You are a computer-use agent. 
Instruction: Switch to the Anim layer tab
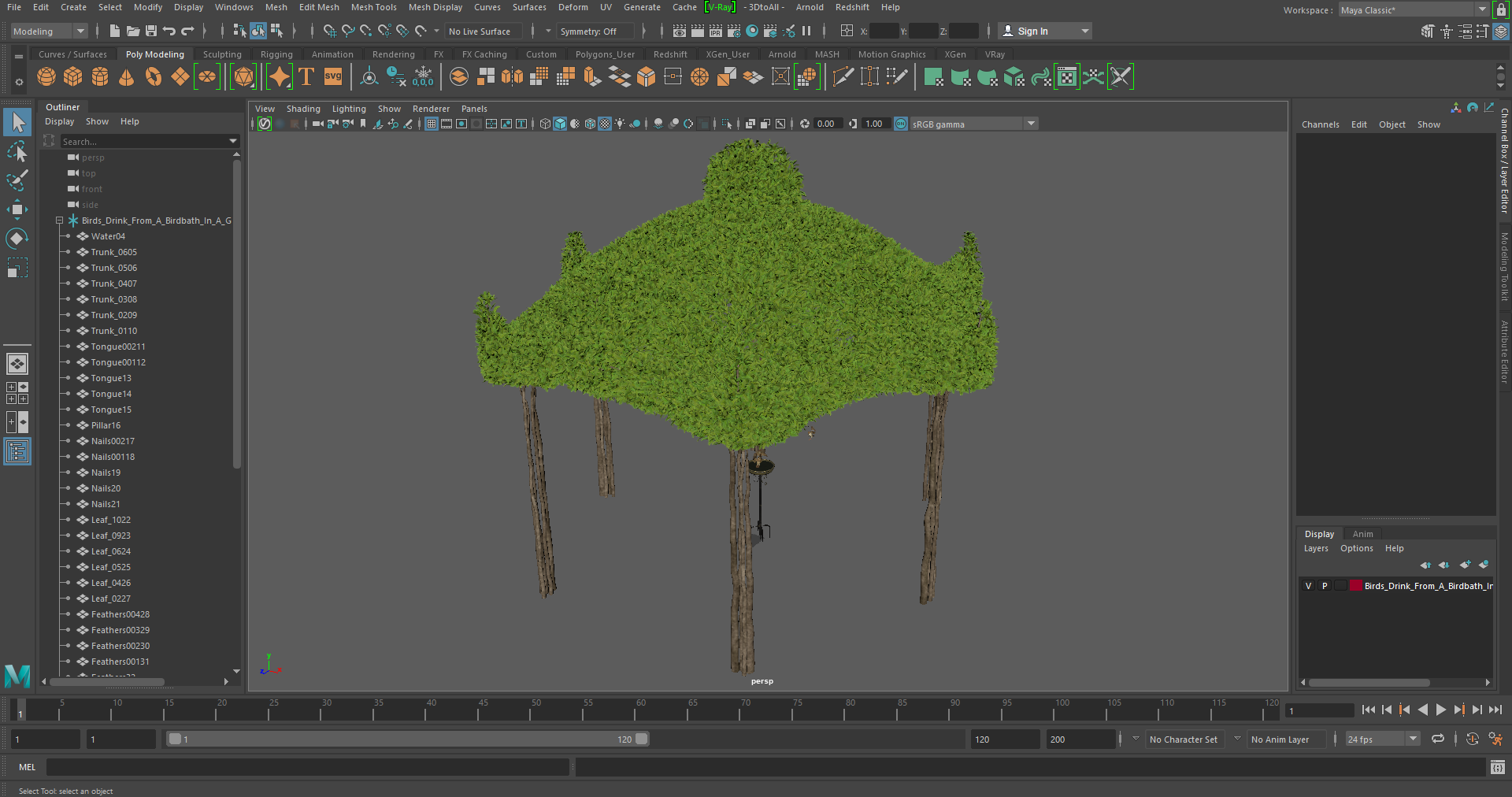[1362, 534]
